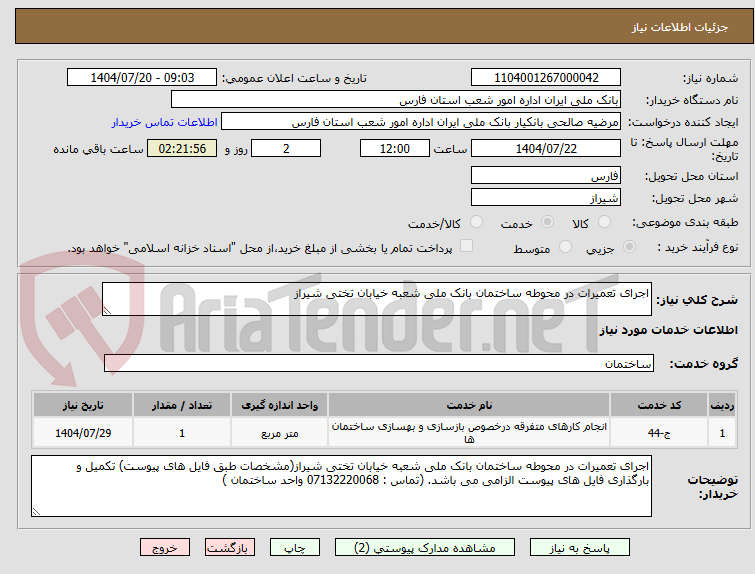Screen dimensions: 755x574
Task: Click the unit cell متر مربع
Action: pos(280,433)
